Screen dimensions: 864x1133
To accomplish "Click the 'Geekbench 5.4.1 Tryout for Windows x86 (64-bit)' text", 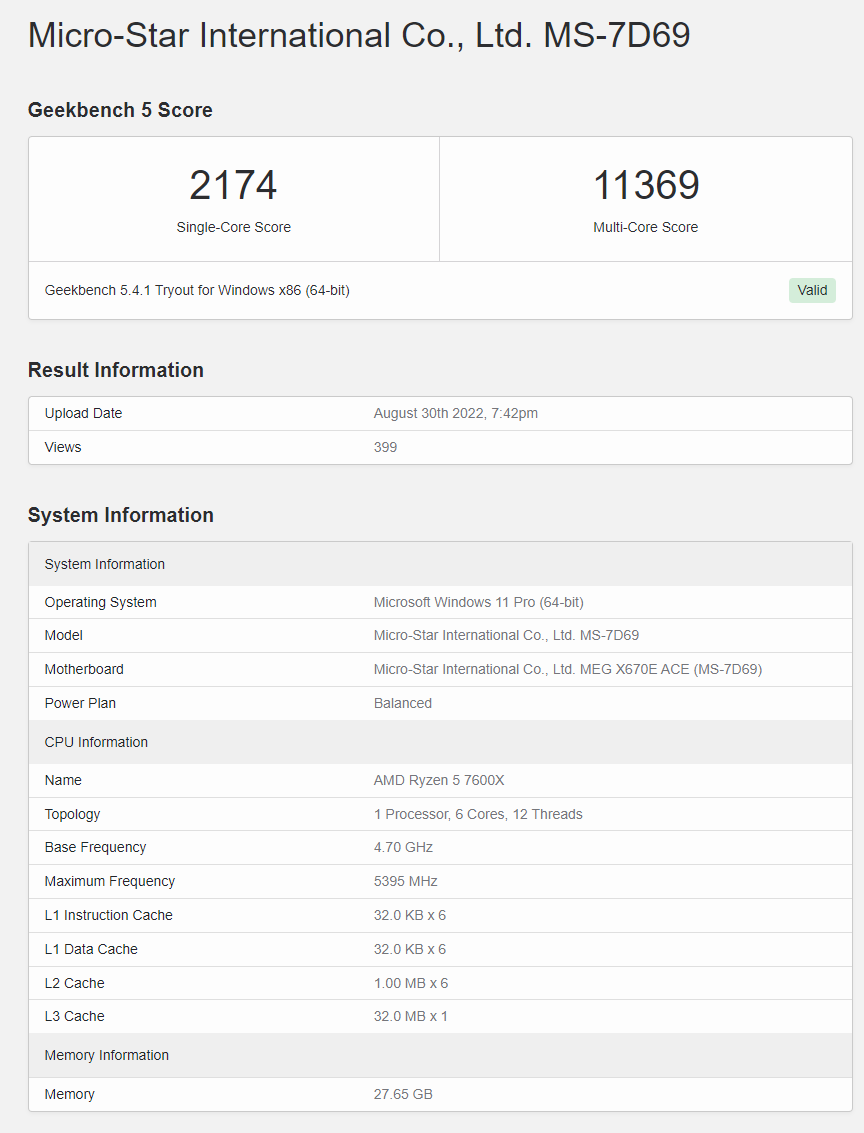I will pyautogui.click(x=197, y=290).
